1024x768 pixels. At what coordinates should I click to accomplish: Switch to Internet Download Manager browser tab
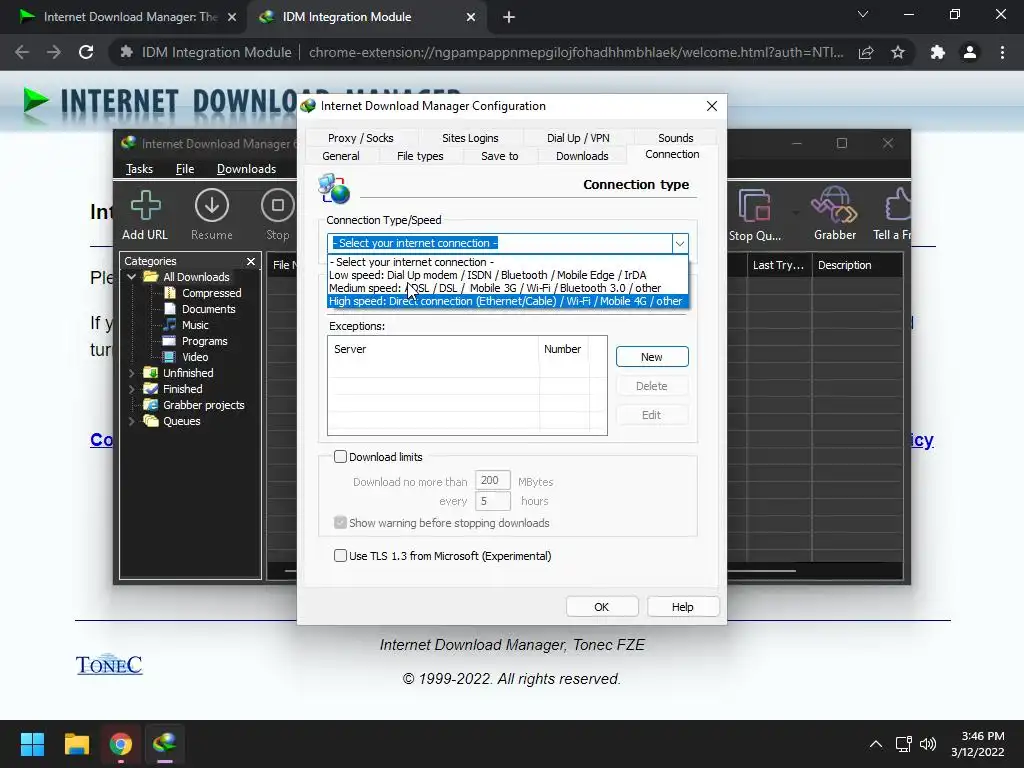(x=128, y=17)
